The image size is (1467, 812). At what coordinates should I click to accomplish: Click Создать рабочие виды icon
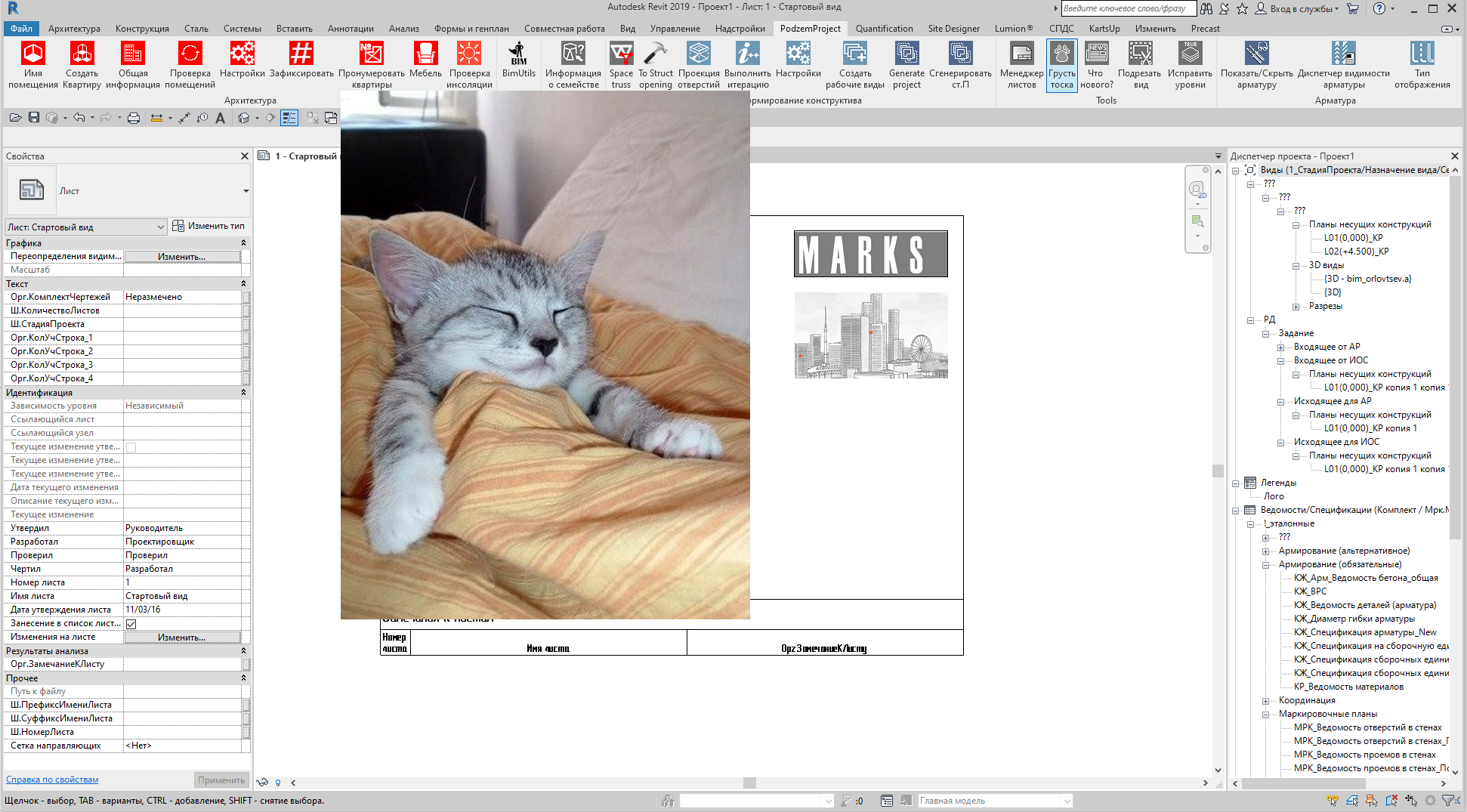point(854,54)
